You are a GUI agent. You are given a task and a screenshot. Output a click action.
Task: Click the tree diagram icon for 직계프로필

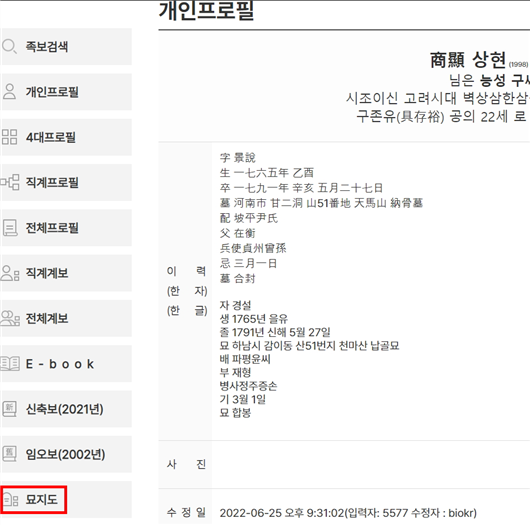pos(10,182)
